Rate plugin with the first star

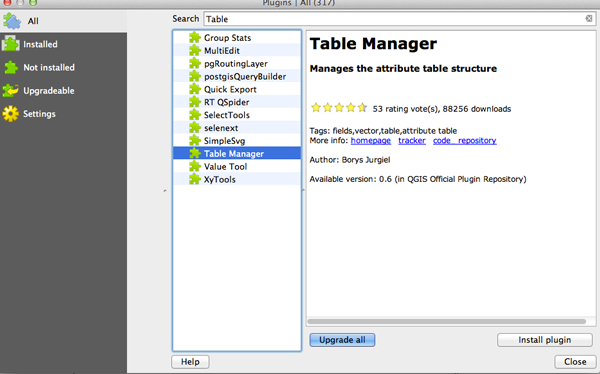tap(316, 108)
